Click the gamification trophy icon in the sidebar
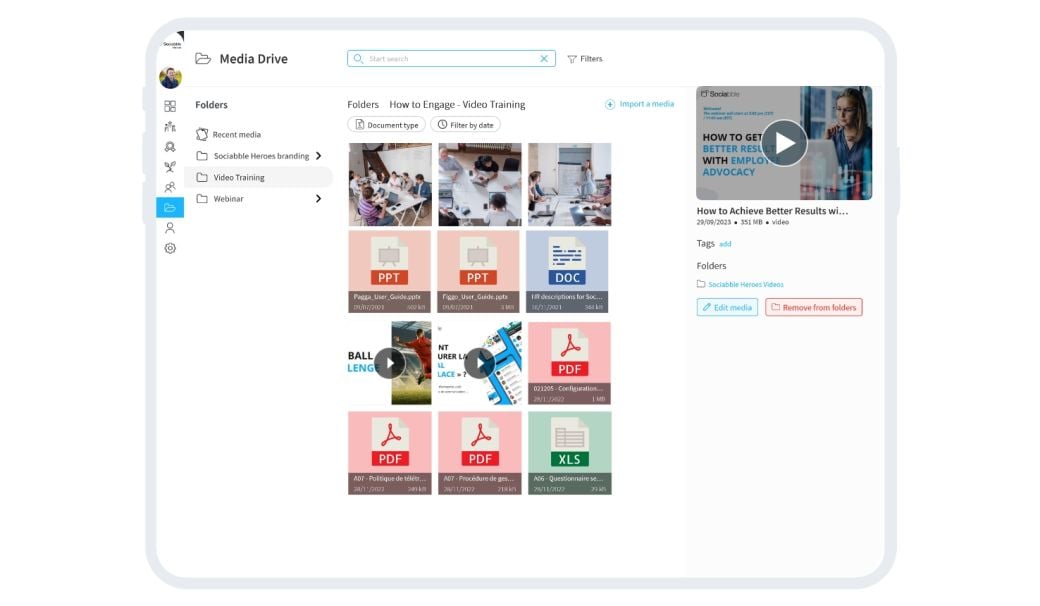 pos(170,167)
